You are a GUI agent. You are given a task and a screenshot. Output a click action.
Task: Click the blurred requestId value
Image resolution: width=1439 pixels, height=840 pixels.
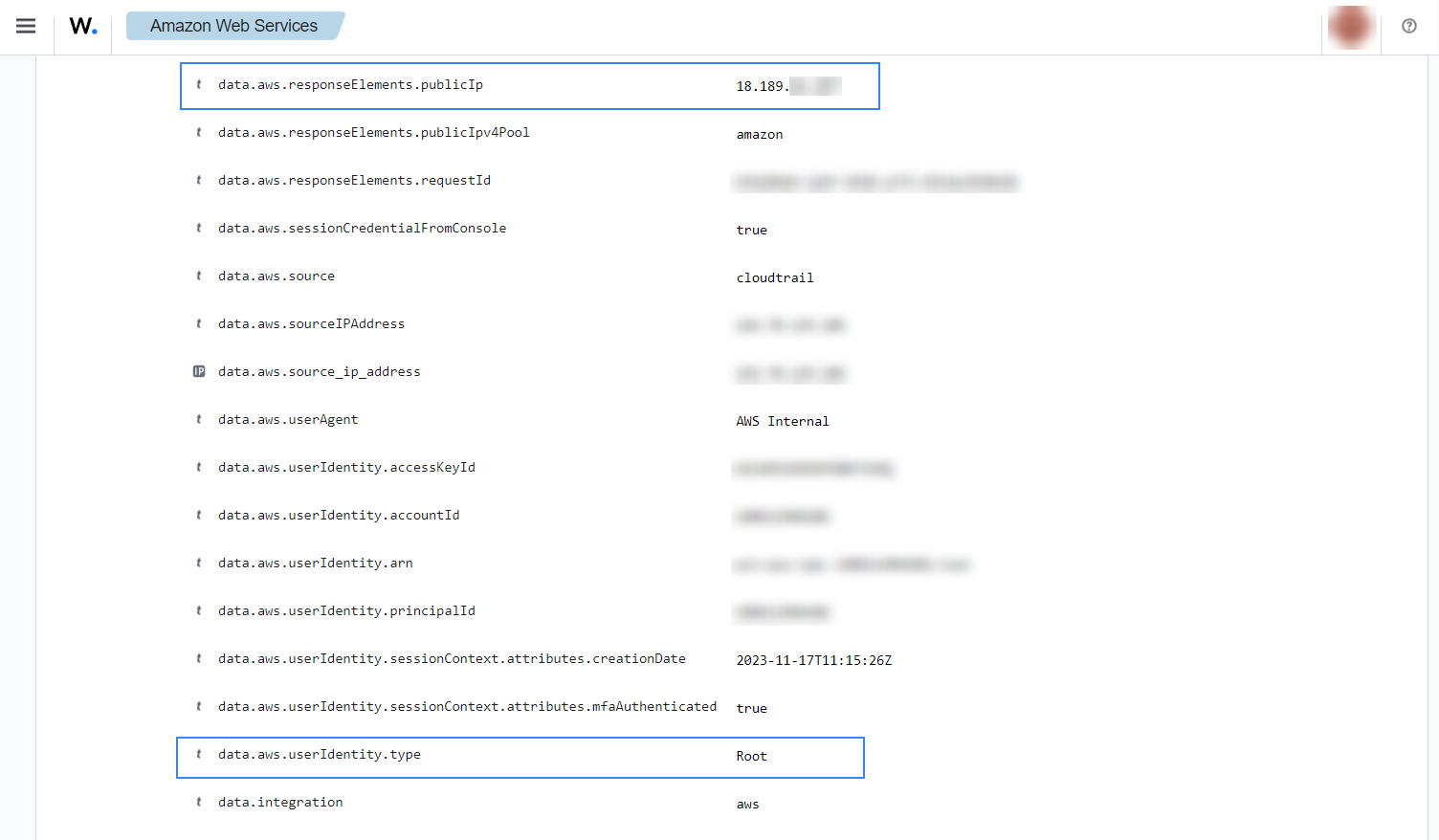[874, 182]
